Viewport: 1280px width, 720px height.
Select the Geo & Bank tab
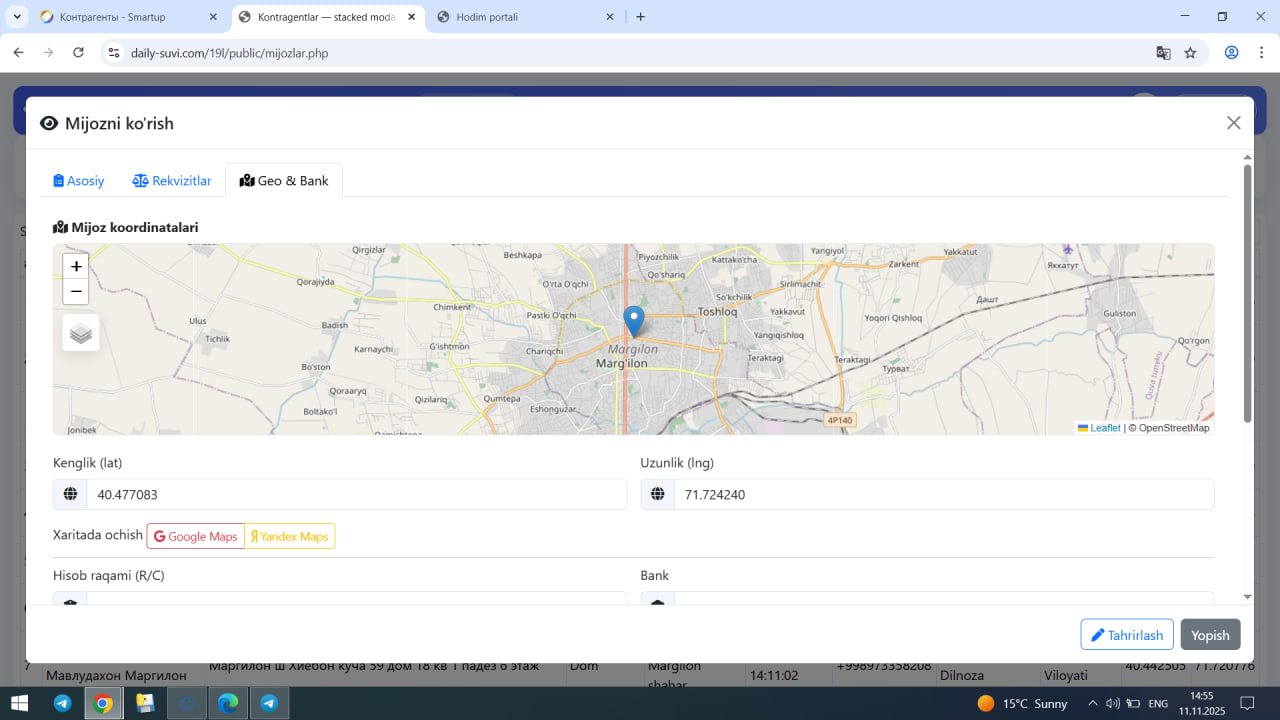(284, 181)
